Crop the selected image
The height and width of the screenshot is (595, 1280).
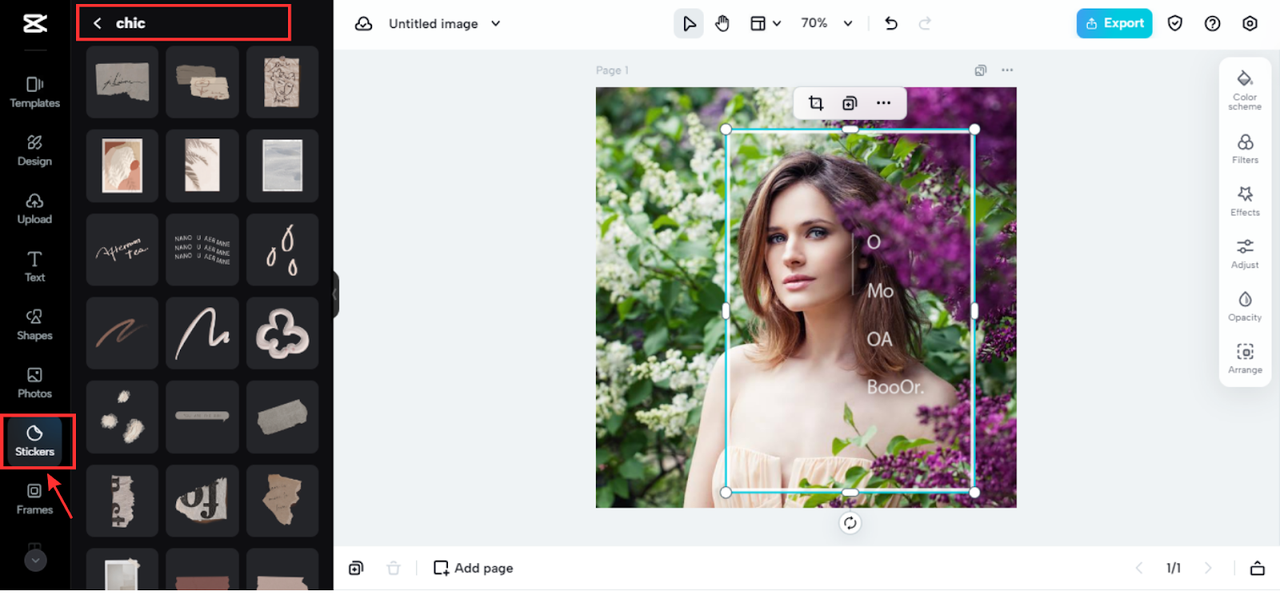pos(816,103)
